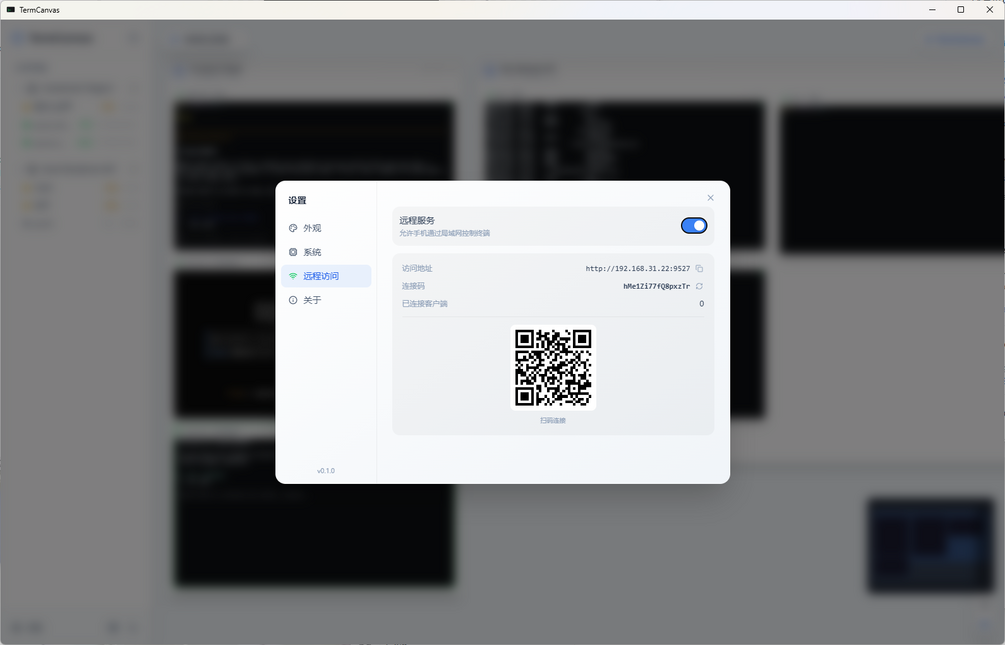Click the v0.1.0 version label

326,471
